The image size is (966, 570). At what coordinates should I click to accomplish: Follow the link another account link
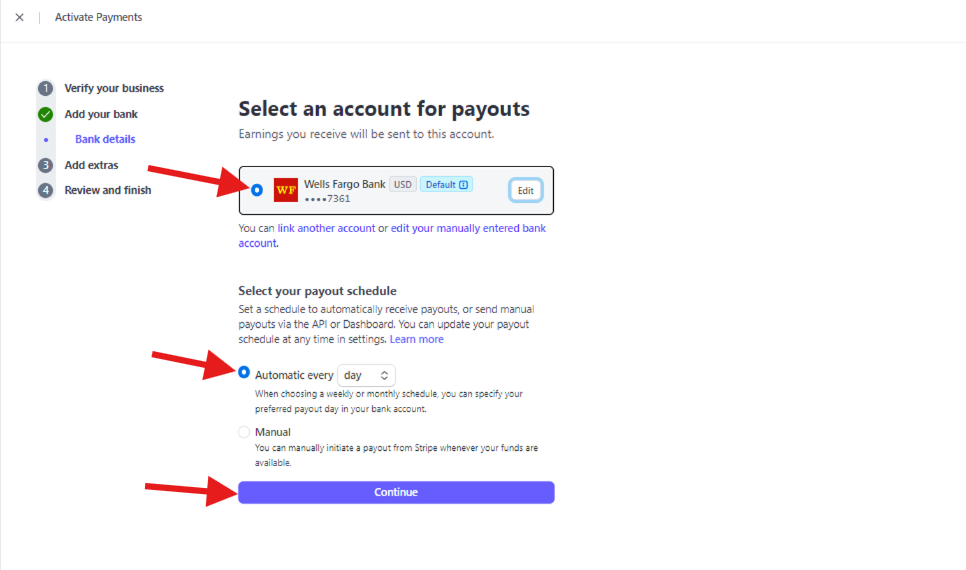[x=326, y=228]
